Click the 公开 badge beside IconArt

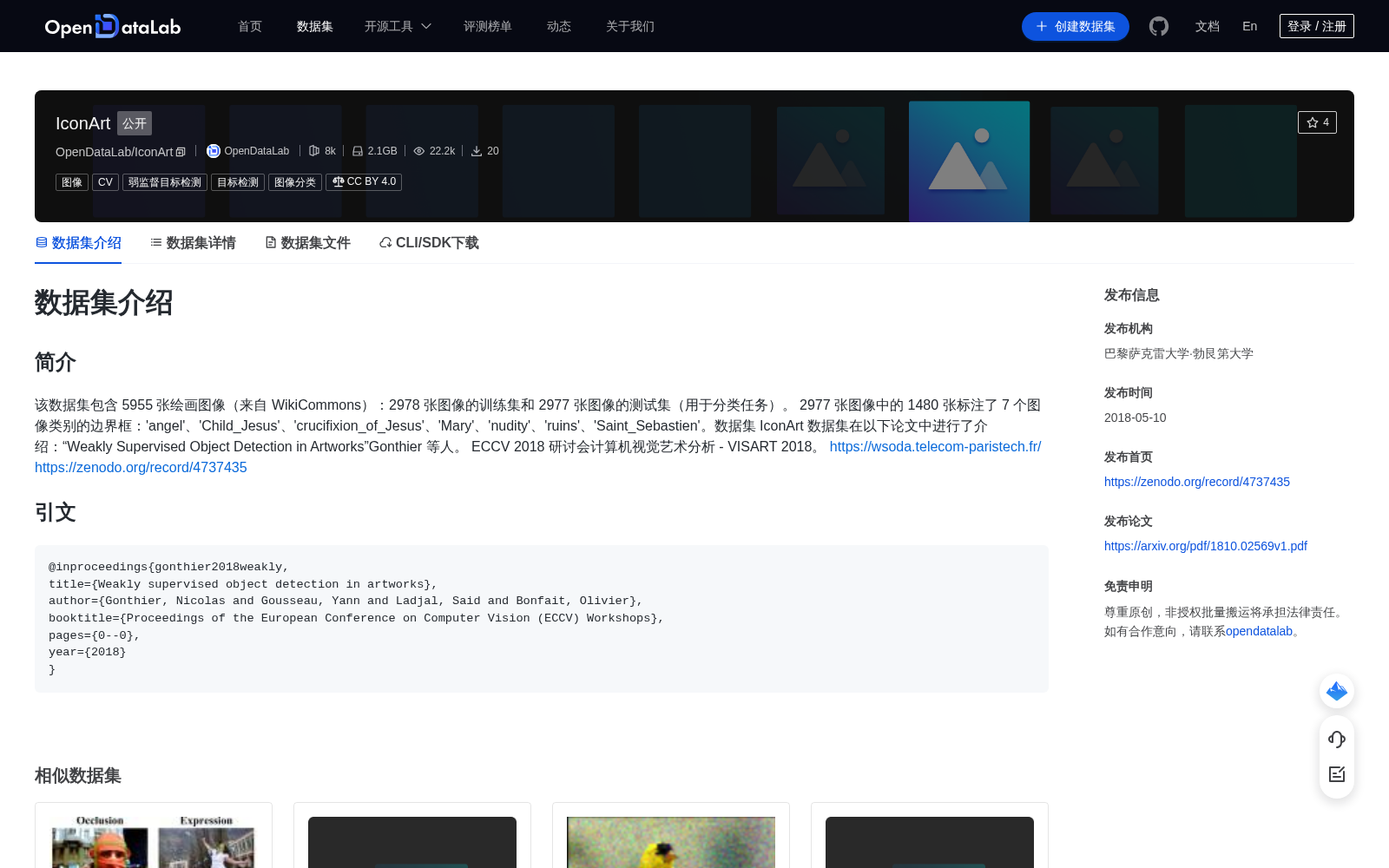135,123
